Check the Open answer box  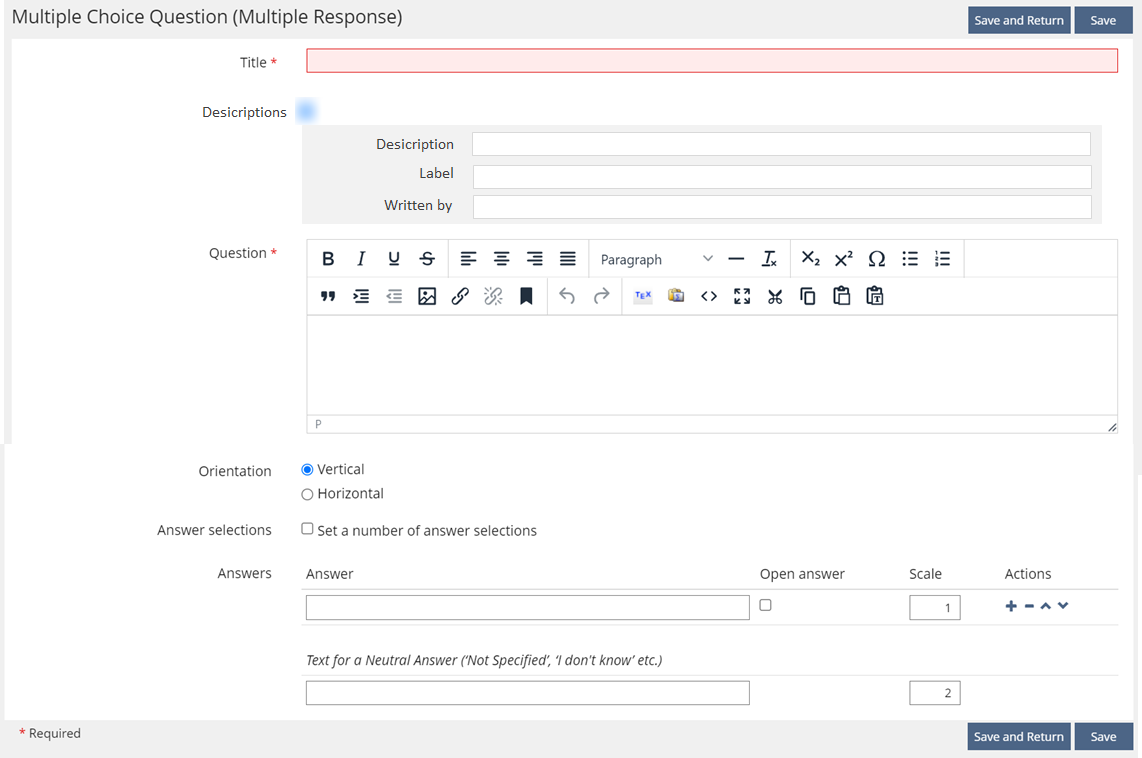[766, 605]
